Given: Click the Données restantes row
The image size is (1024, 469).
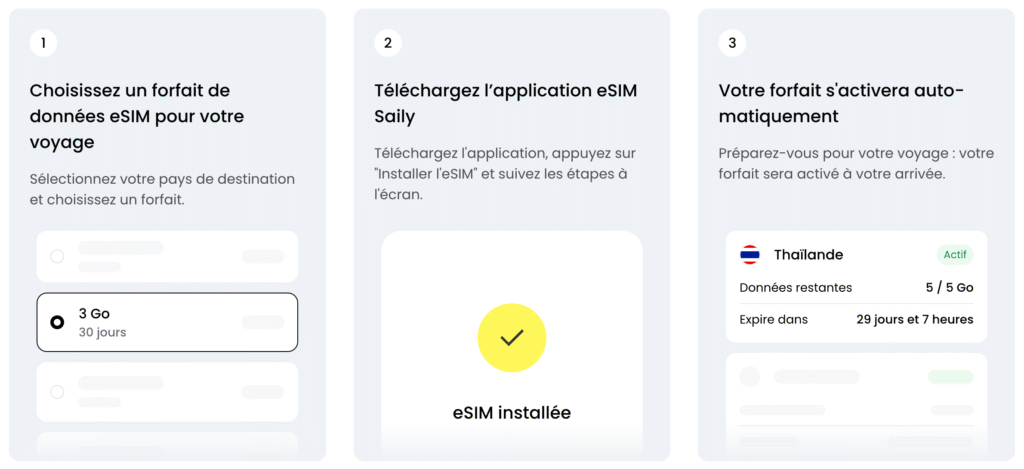Looking at the screenshot, I should (x=856, y=287).
